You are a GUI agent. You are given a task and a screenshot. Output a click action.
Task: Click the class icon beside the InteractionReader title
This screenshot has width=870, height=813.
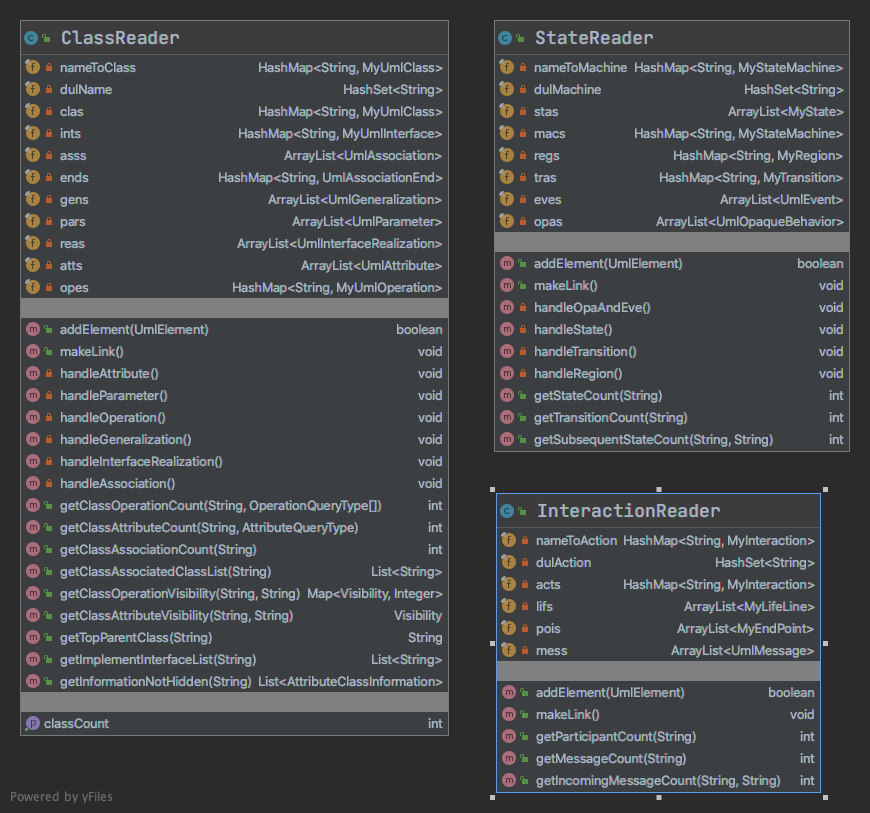coord(507,511)
